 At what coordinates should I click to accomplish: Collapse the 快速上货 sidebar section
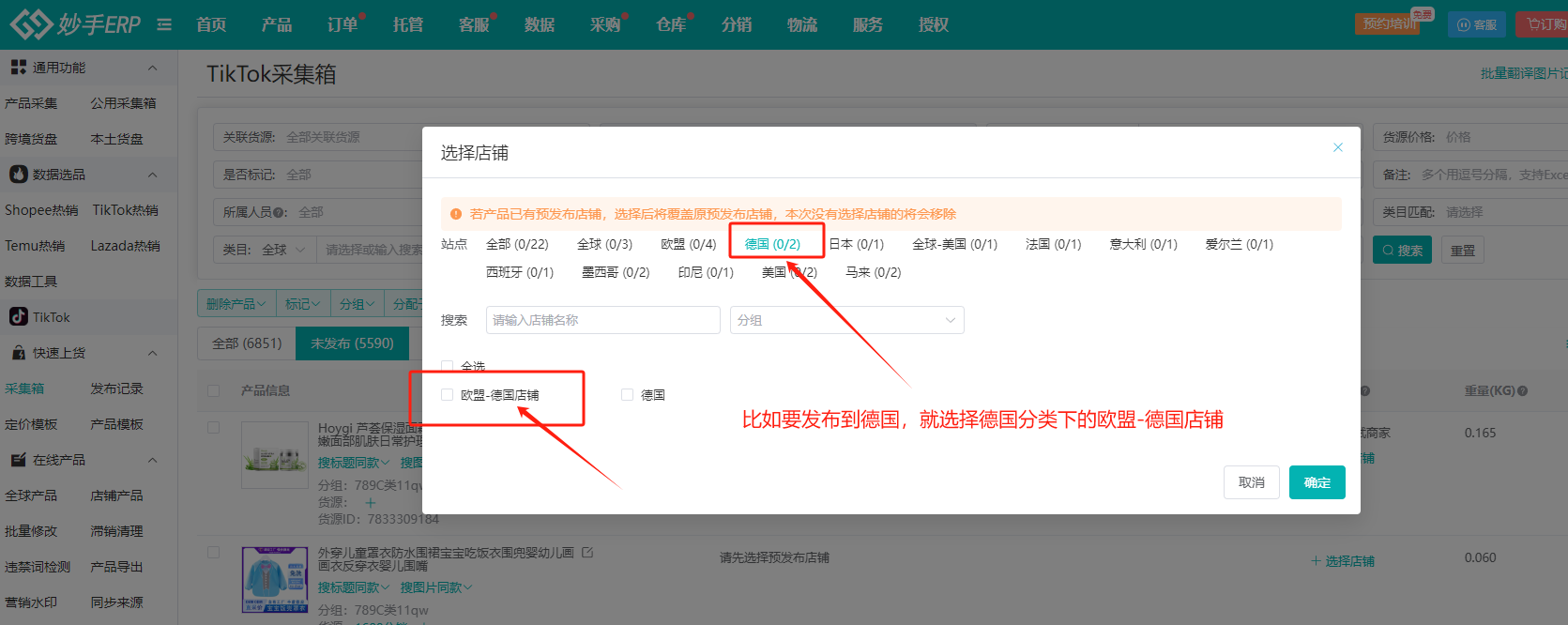point(153,353)
